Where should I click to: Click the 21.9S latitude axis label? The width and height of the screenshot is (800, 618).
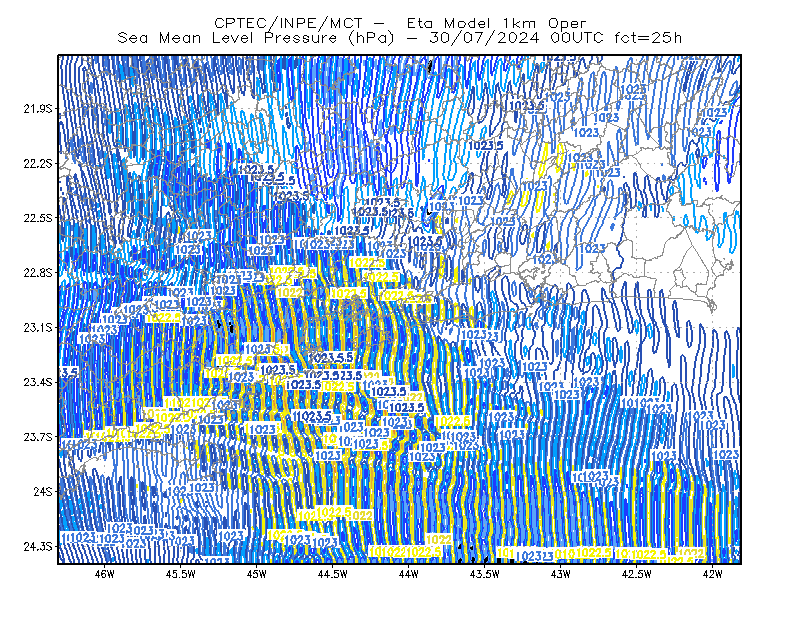tap(38, 109)
